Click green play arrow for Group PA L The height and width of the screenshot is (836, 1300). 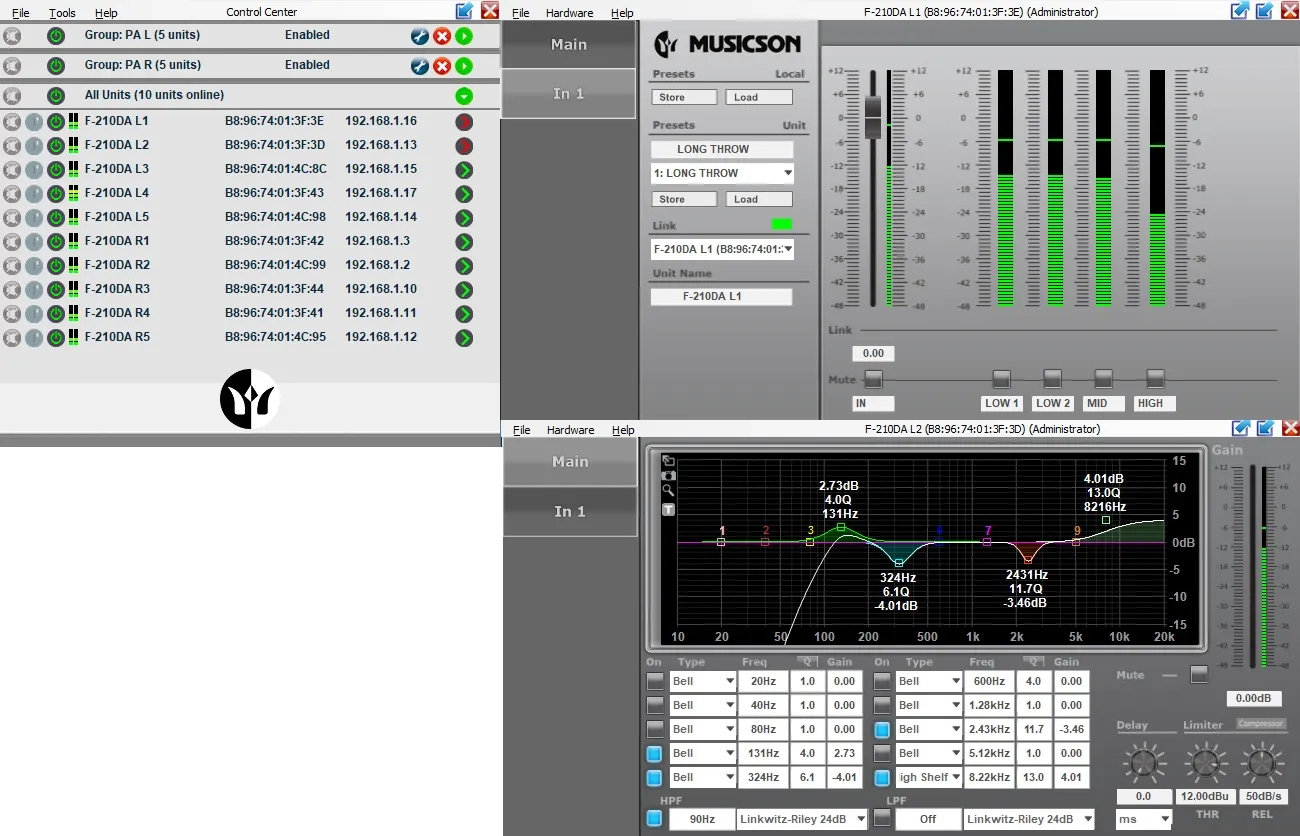pyautogui.click(x=464, y=36)
